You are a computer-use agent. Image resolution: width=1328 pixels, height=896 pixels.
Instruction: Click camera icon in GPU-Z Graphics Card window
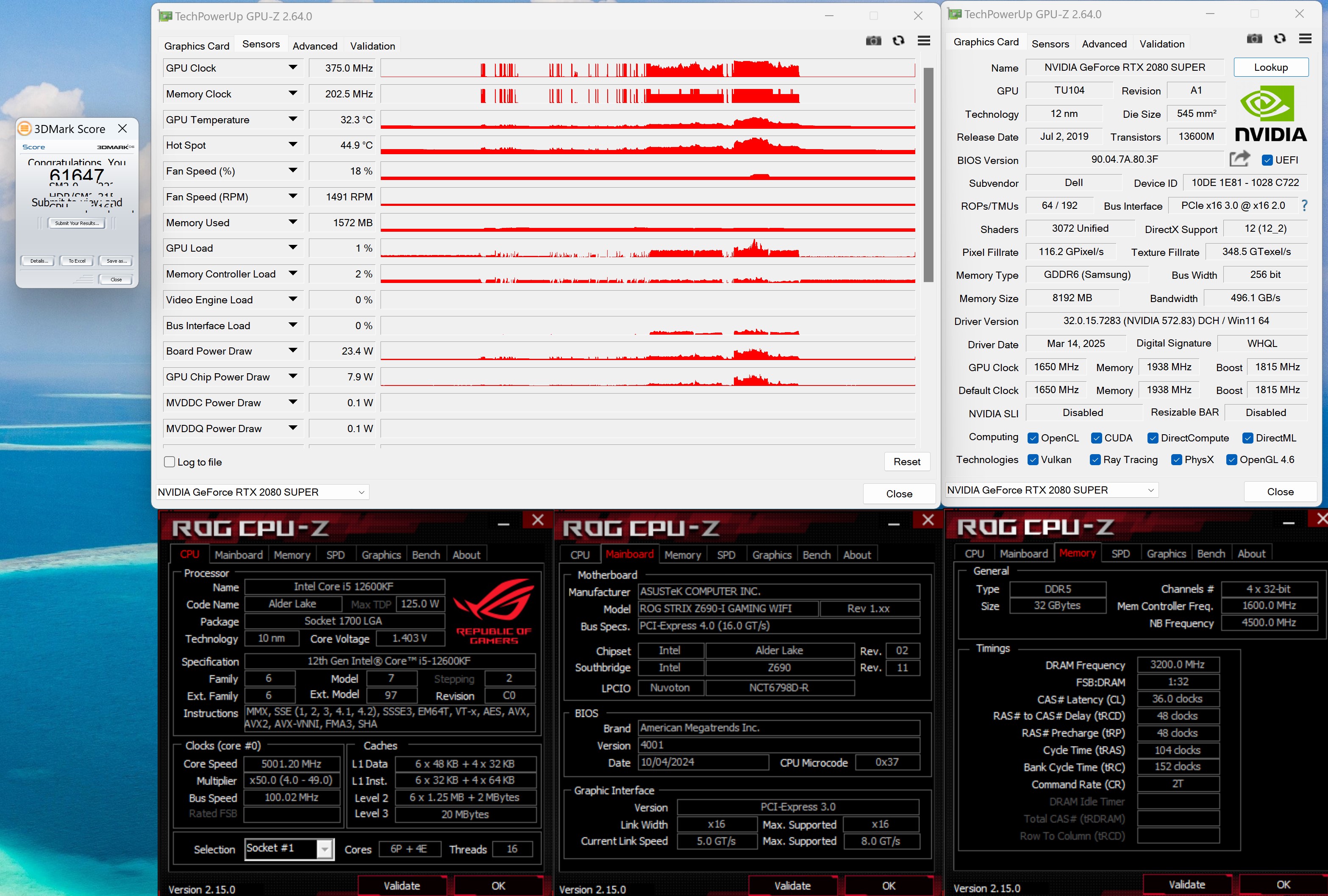[1254, 38]
